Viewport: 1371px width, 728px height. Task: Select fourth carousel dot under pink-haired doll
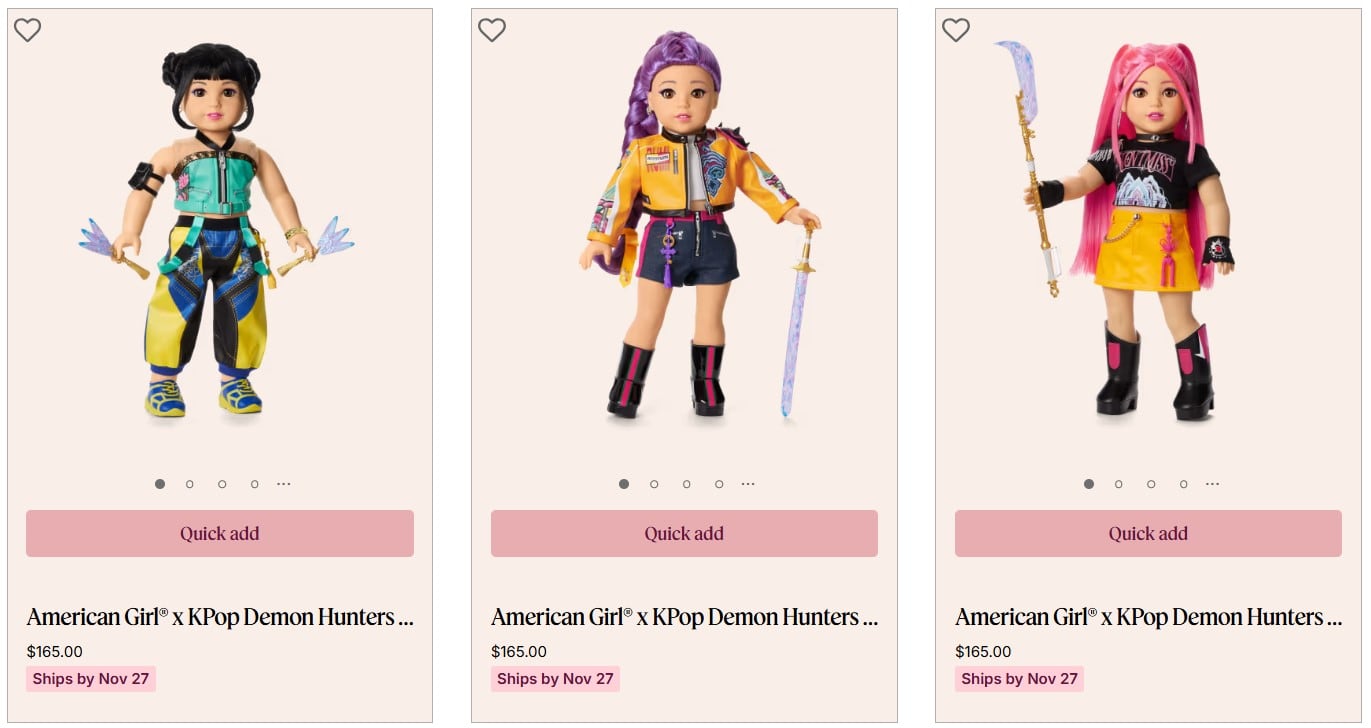point(1183,484)
